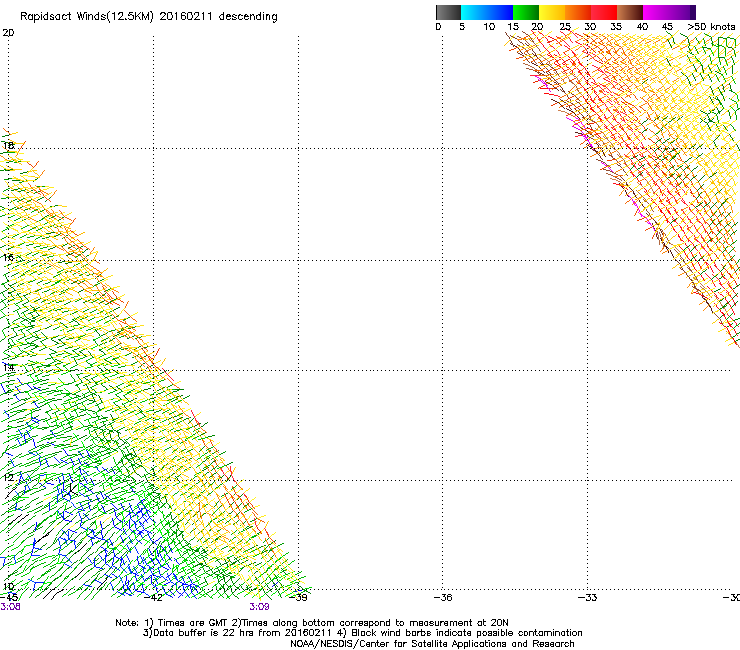Screen dimensions: 740x650
Task: Select the '35' label under the color scale
Action: coord(616,27)
